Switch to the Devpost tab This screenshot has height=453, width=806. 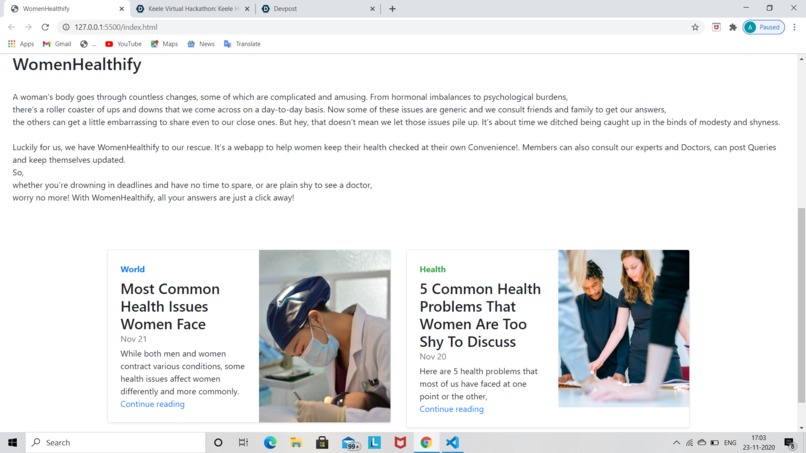pos(319,9)
